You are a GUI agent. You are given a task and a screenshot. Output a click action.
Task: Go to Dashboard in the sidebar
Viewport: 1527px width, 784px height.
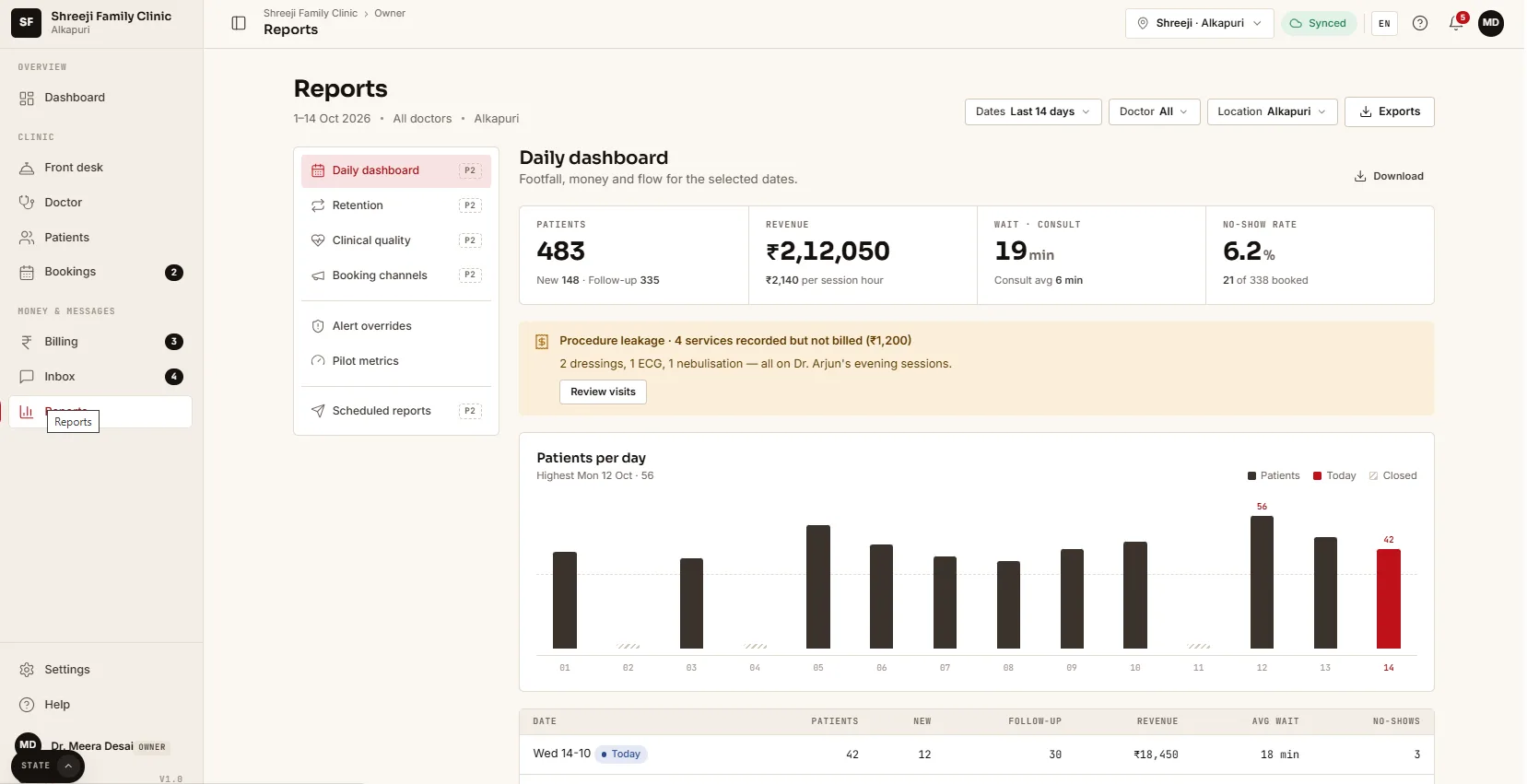point(101,98)
